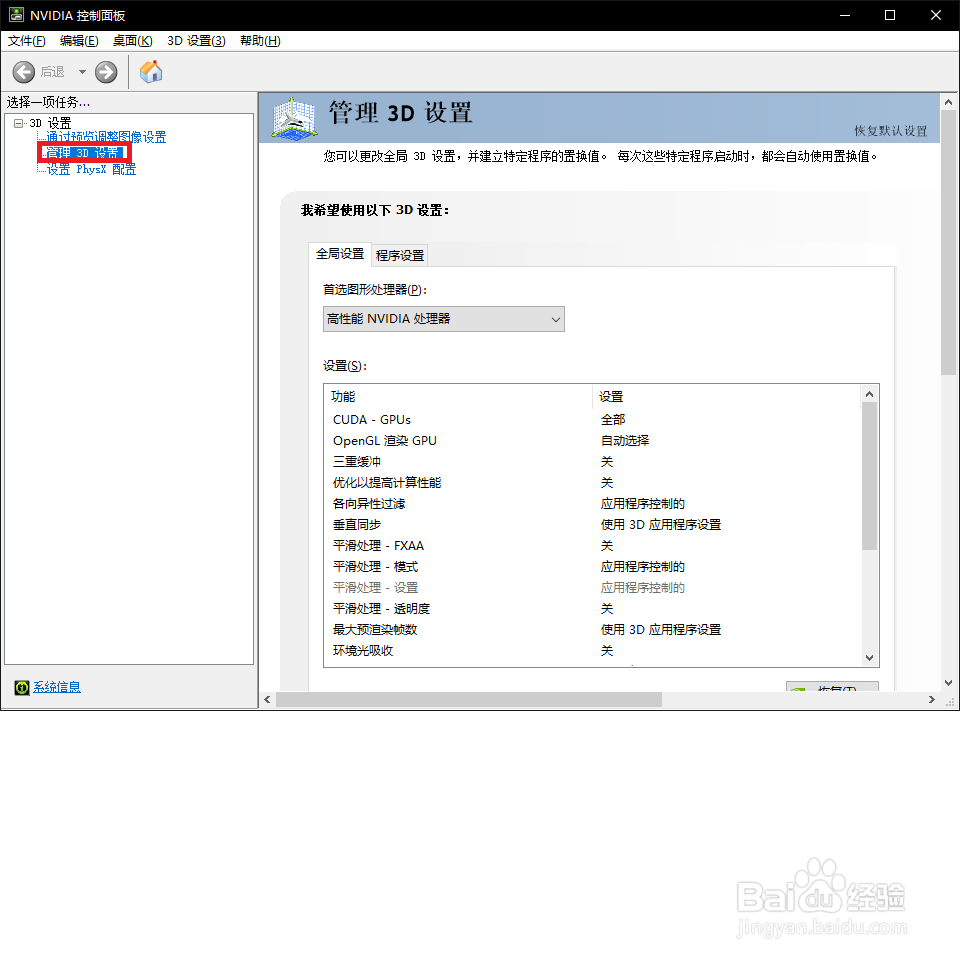
Task: Open the 编辑(E) menu
Action: pyautogui.click(x=79, y=41)
